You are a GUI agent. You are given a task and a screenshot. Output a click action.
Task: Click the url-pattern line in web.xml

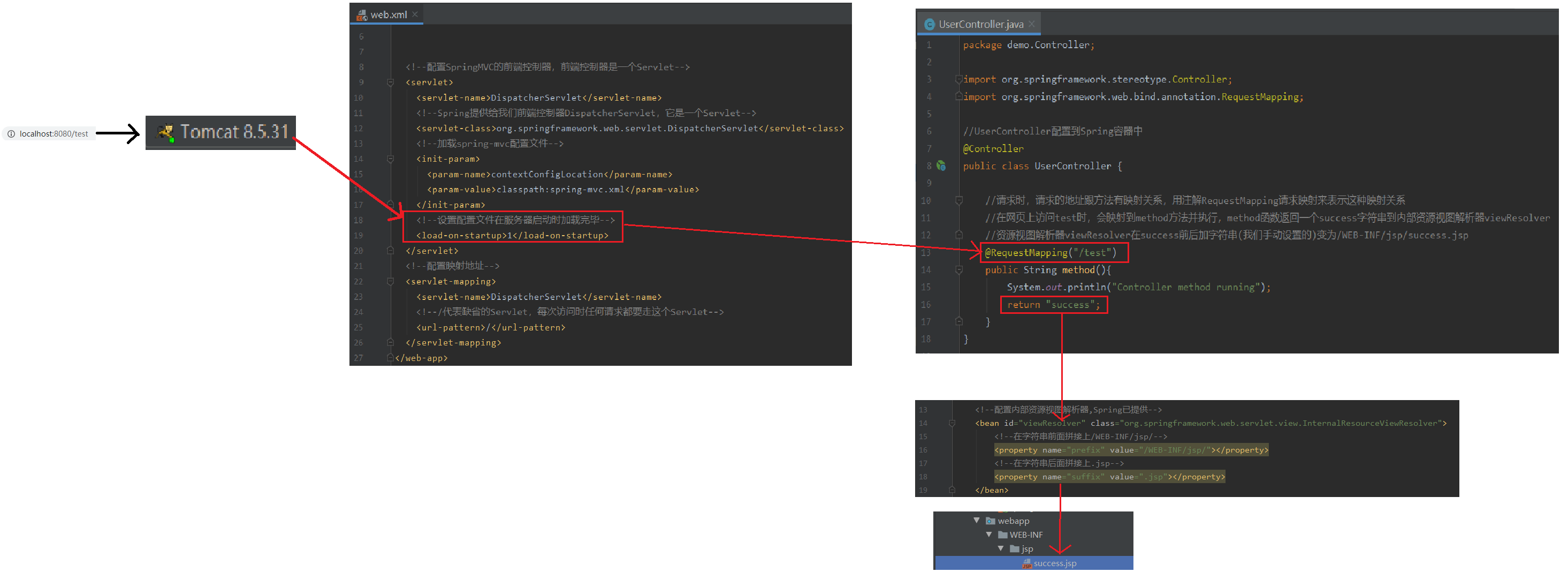click(491, 328)
